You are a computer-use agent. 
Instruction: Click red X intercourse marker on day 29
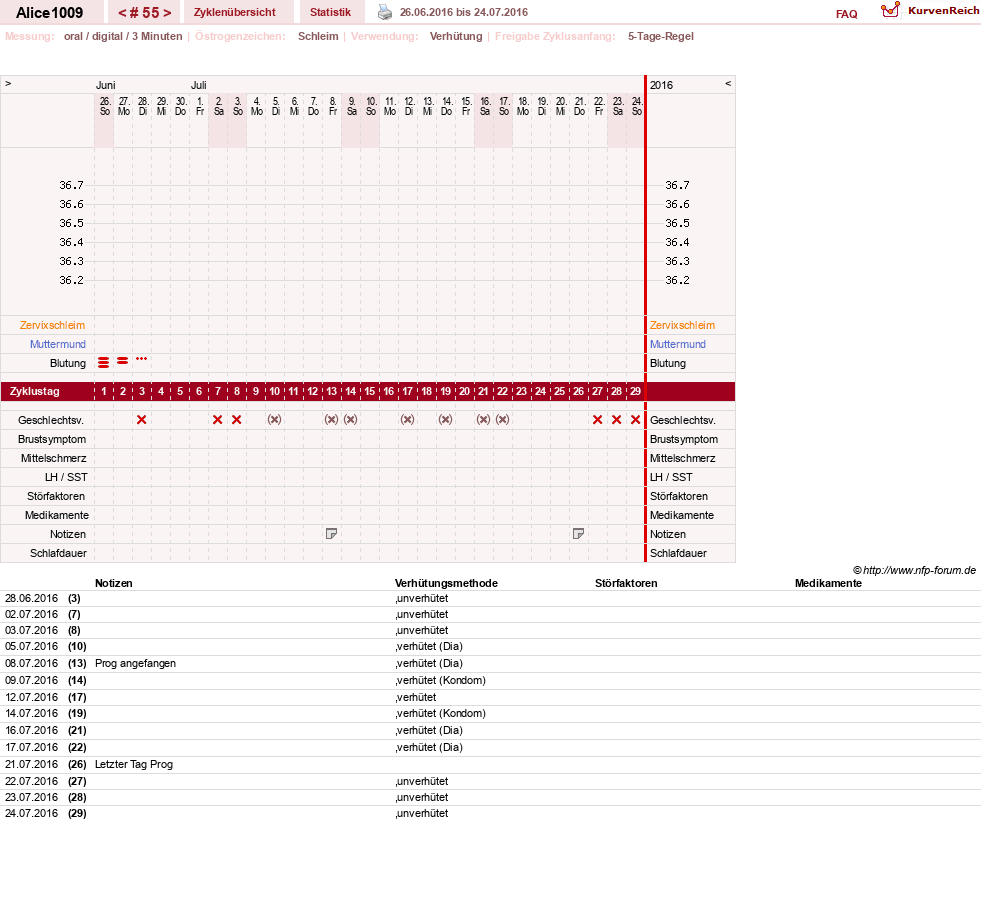(636, 420)
